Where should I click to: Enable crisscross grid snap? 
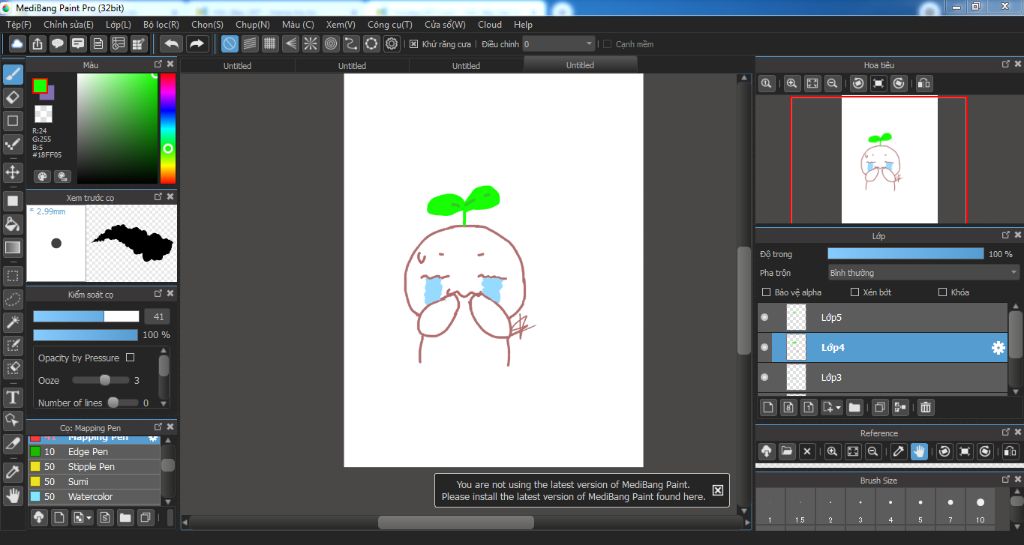(x=270, y=44)
